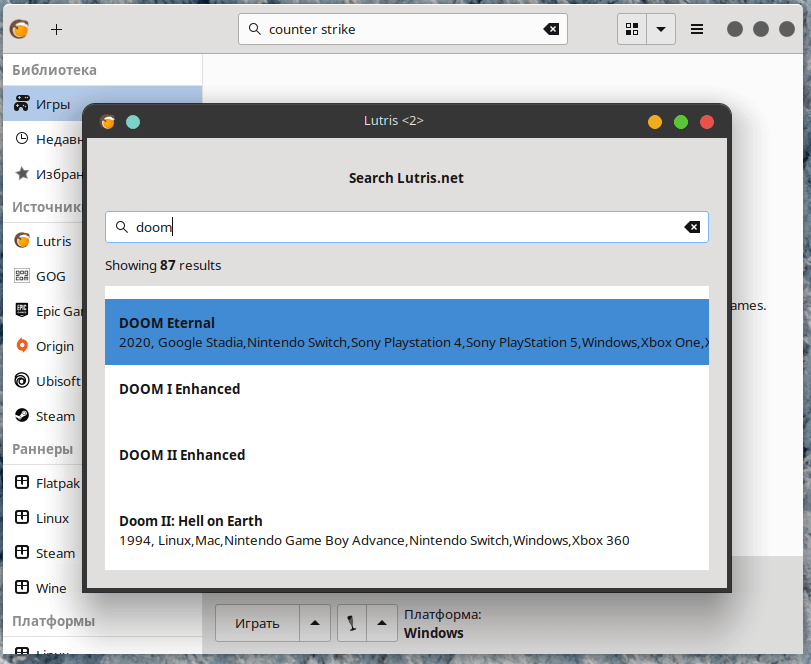Screen dimensions: 811x664
Task: Click the clock icon for recent games
Action: (x=22, y=139)
